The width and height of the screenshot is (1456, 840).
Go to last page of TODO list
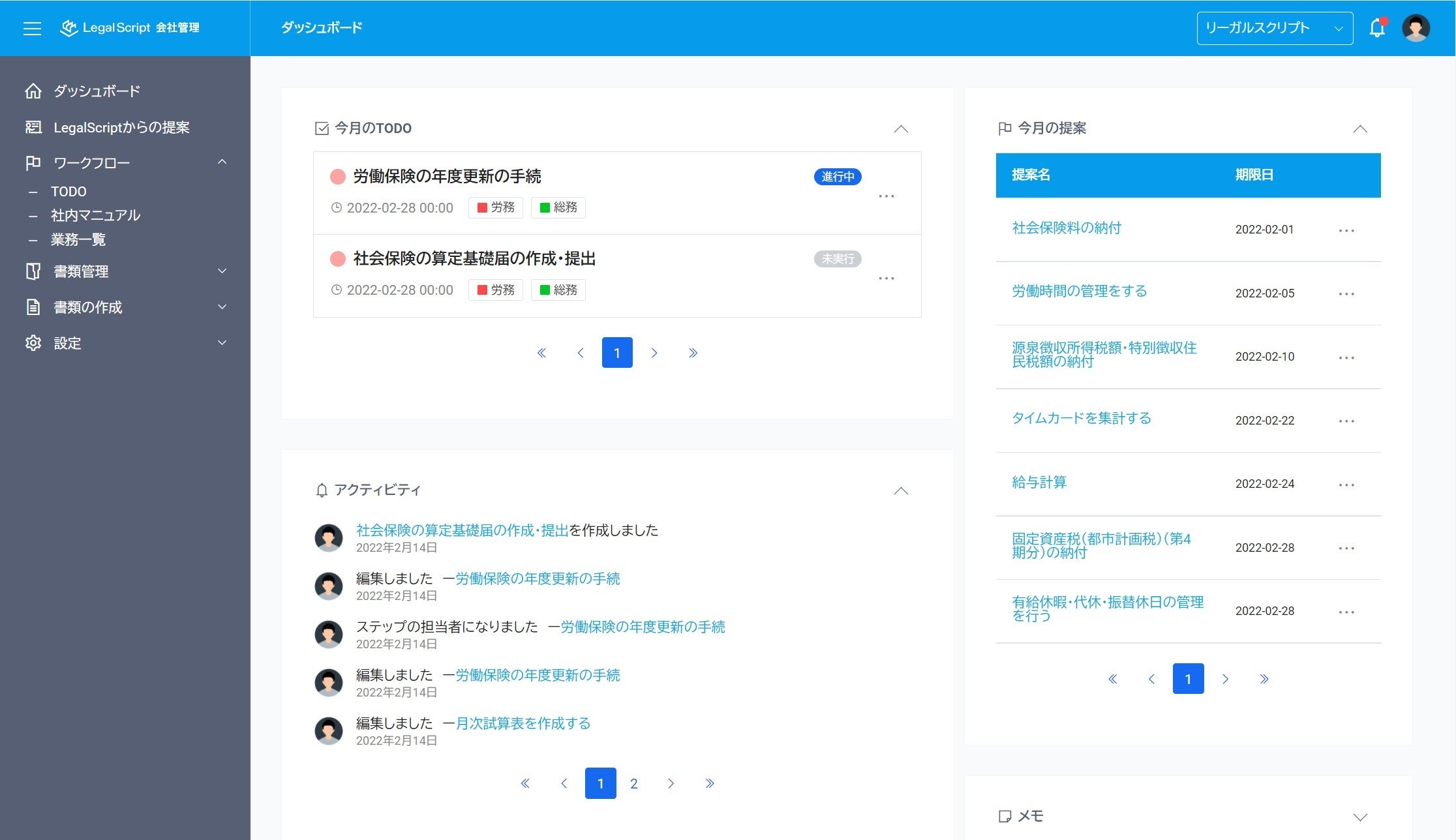[693, 353]
